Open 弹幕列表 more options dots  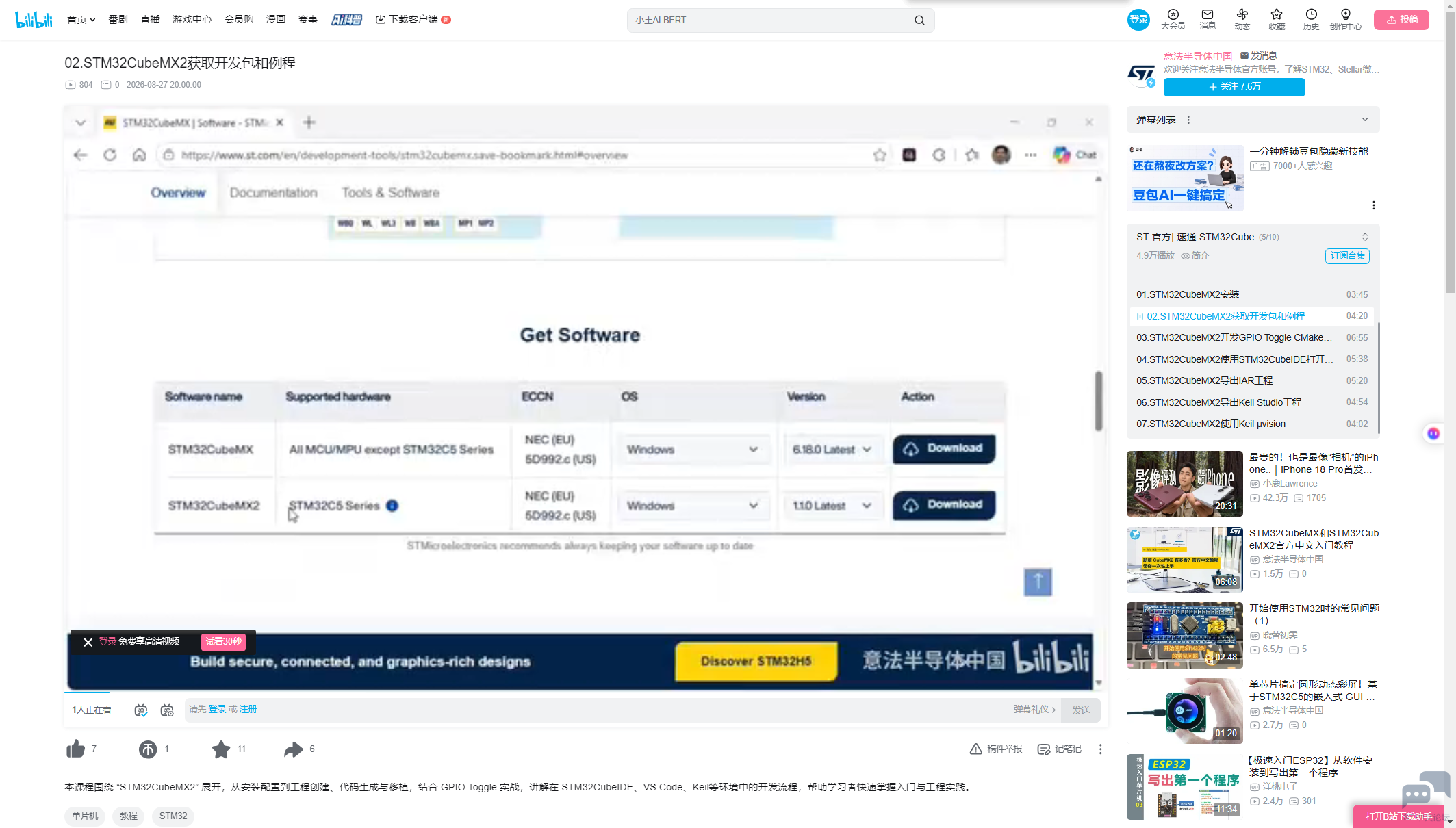1188,120
